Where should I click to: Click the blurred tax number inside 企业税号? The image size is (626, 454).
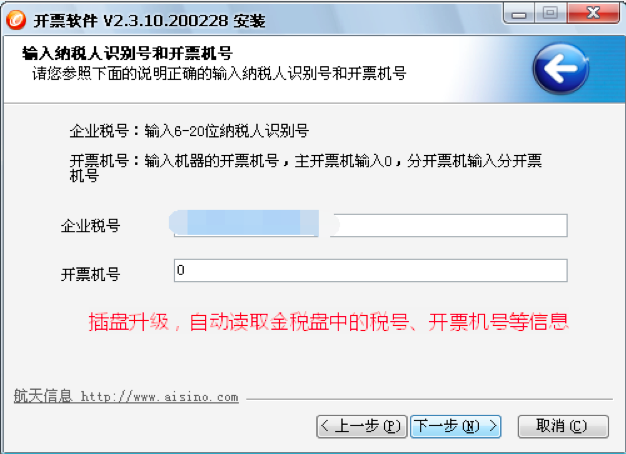pos(254,223)
